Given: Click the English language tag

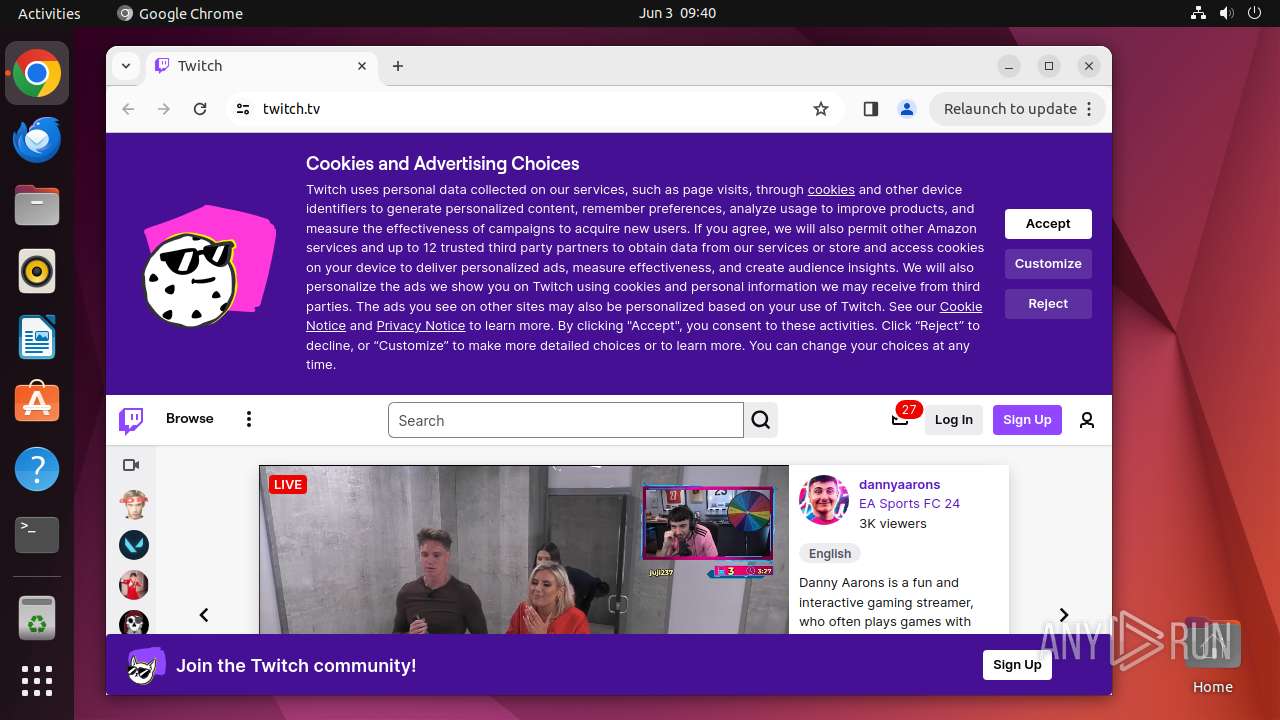Looking at the screenshot, I should pos(830,554).
